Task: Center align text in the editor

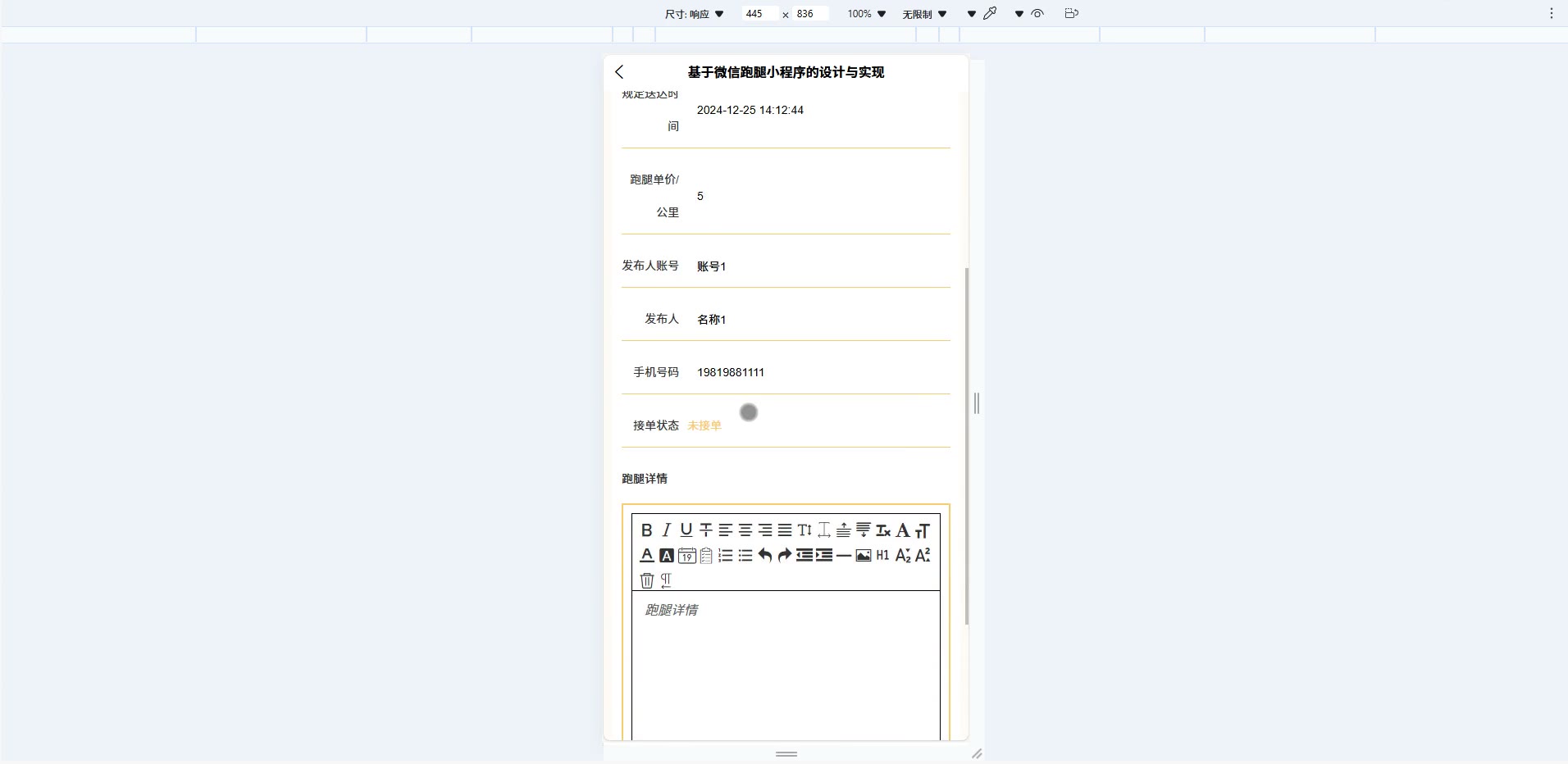Action: click(x=745, y=530)
